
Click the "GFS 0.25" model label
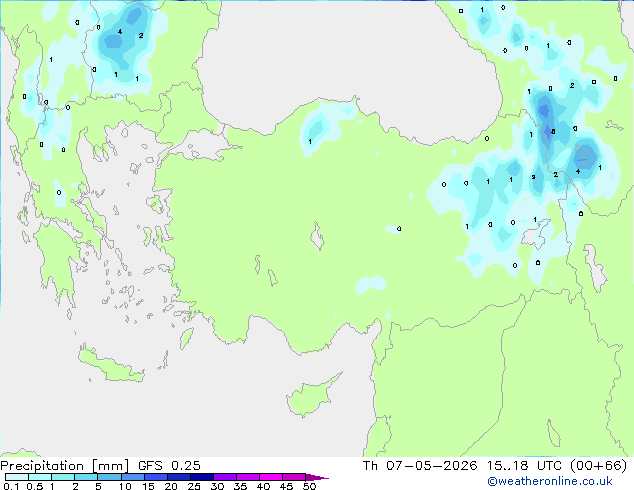point(169,466)
